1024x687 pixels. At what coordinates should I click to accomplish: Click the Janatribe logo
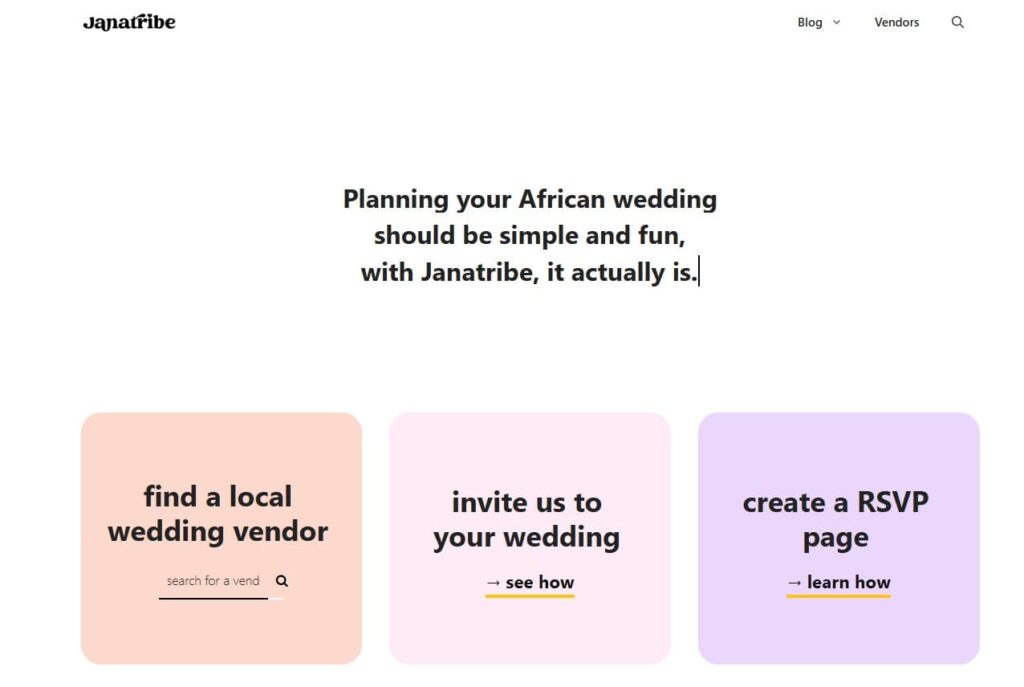[129, 22]
